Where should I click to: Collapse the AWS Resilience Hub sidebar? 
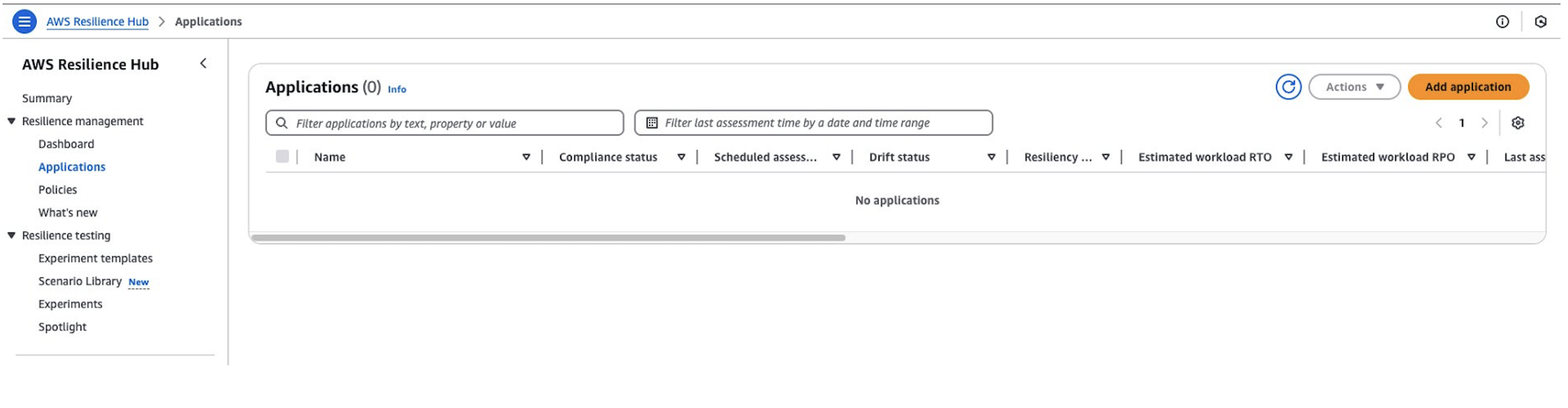pyautogui.click(x=203, y=63)
